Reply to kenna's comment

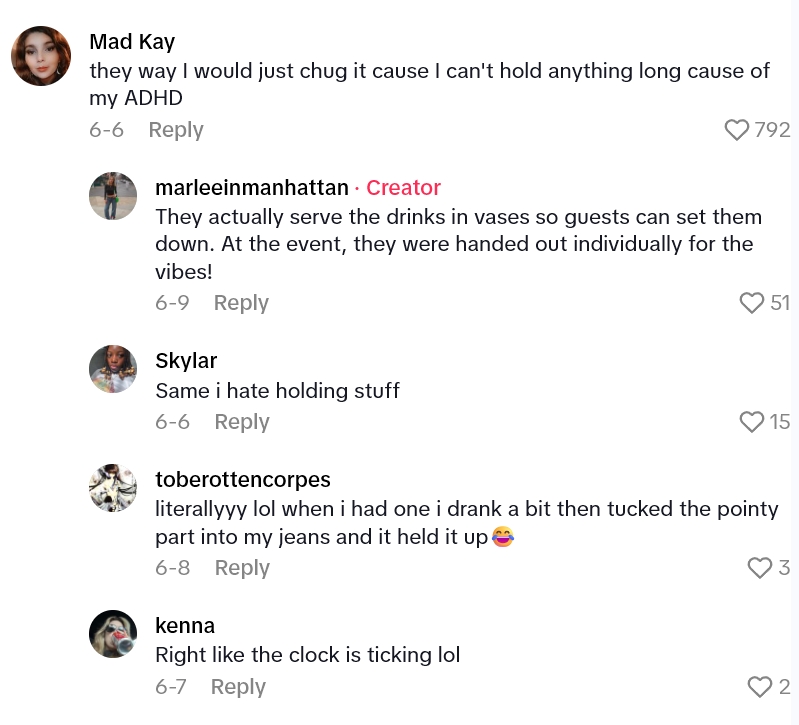tap(238, 687)
